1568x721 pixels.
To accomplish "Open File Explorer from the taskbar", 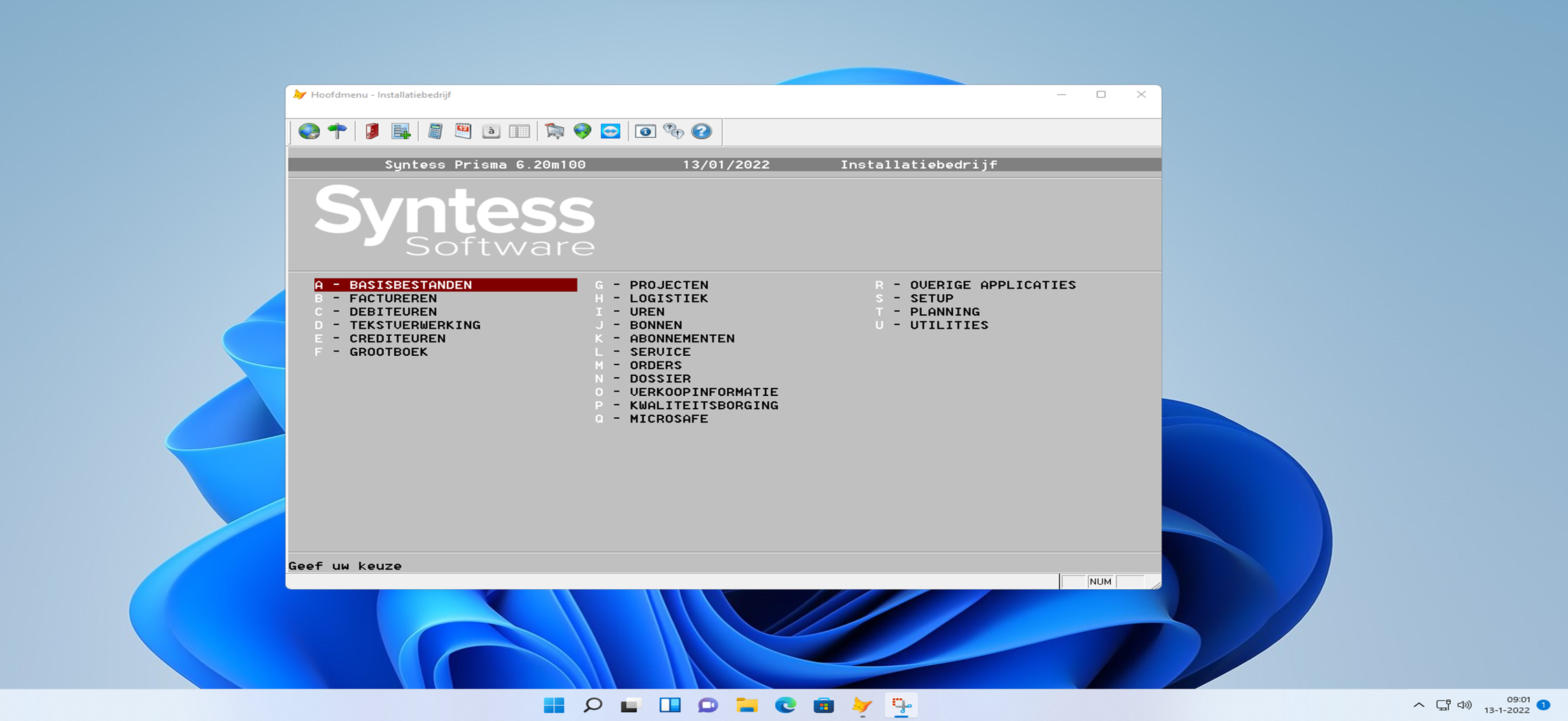I will tap(746, 705).
